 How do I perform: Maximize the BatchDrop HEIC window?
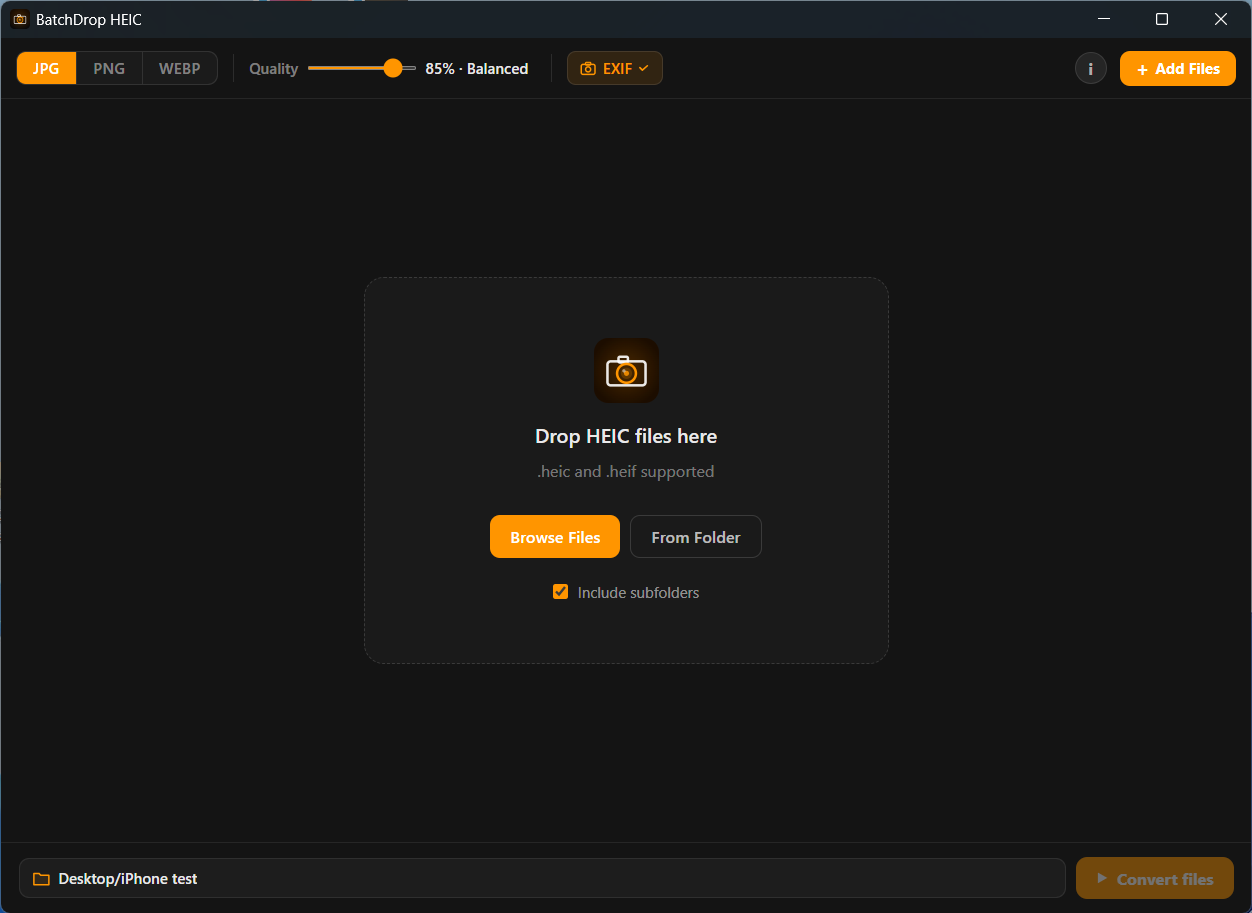coord(1162,19)
